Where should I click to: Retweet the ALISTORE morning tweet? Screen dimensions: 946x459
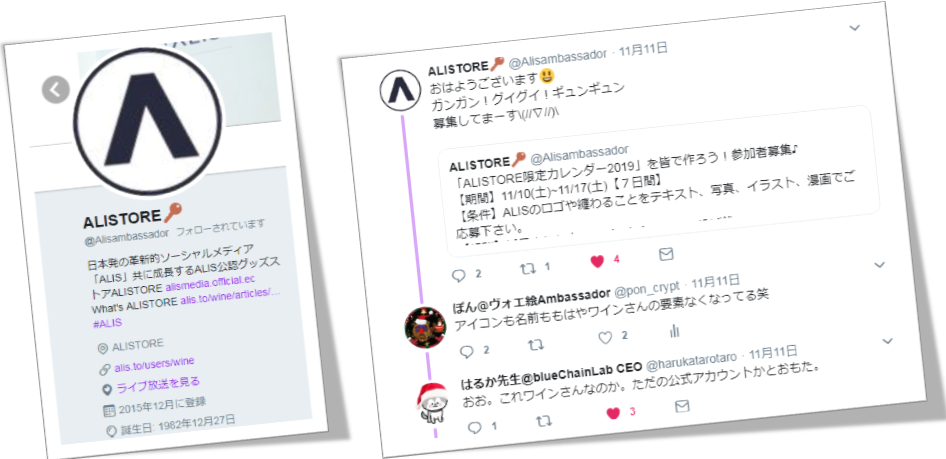coord(527,268)
